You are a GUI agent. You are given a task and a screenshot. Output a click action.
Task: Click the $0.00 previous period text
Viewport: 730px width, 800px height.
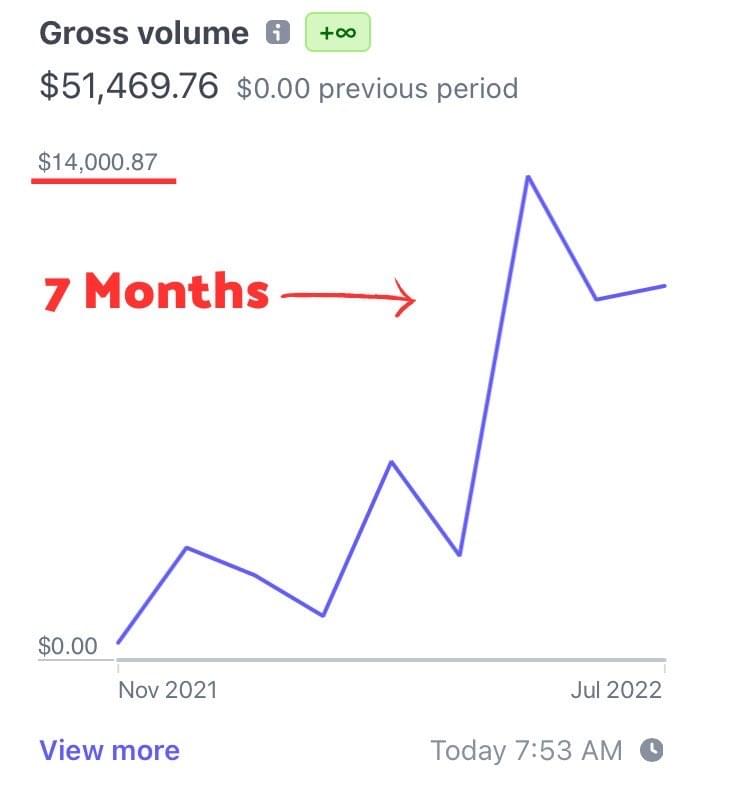(377, 88)
